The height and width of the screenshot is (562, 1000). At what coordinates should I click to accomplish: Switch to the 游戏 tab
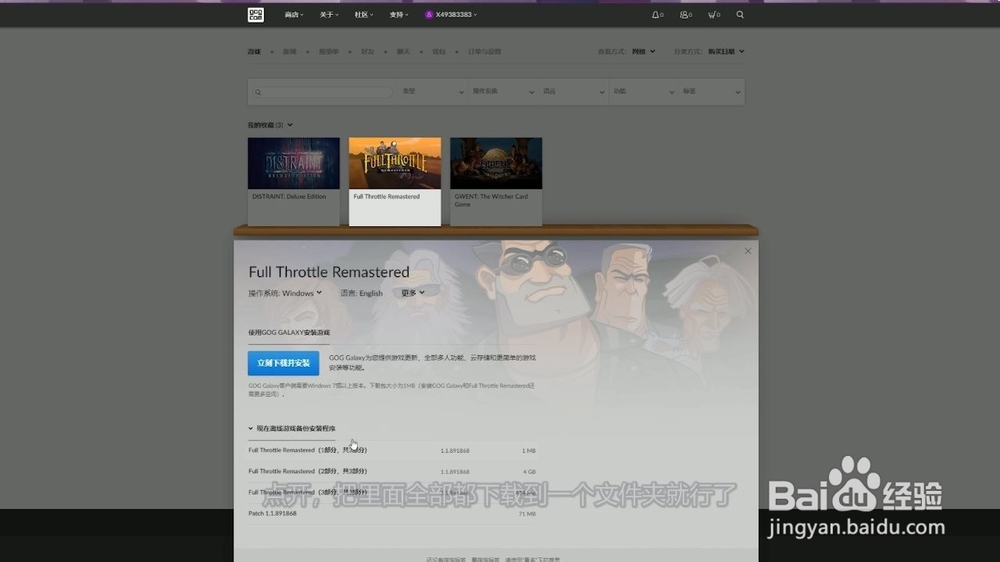(x=254, y=52)
